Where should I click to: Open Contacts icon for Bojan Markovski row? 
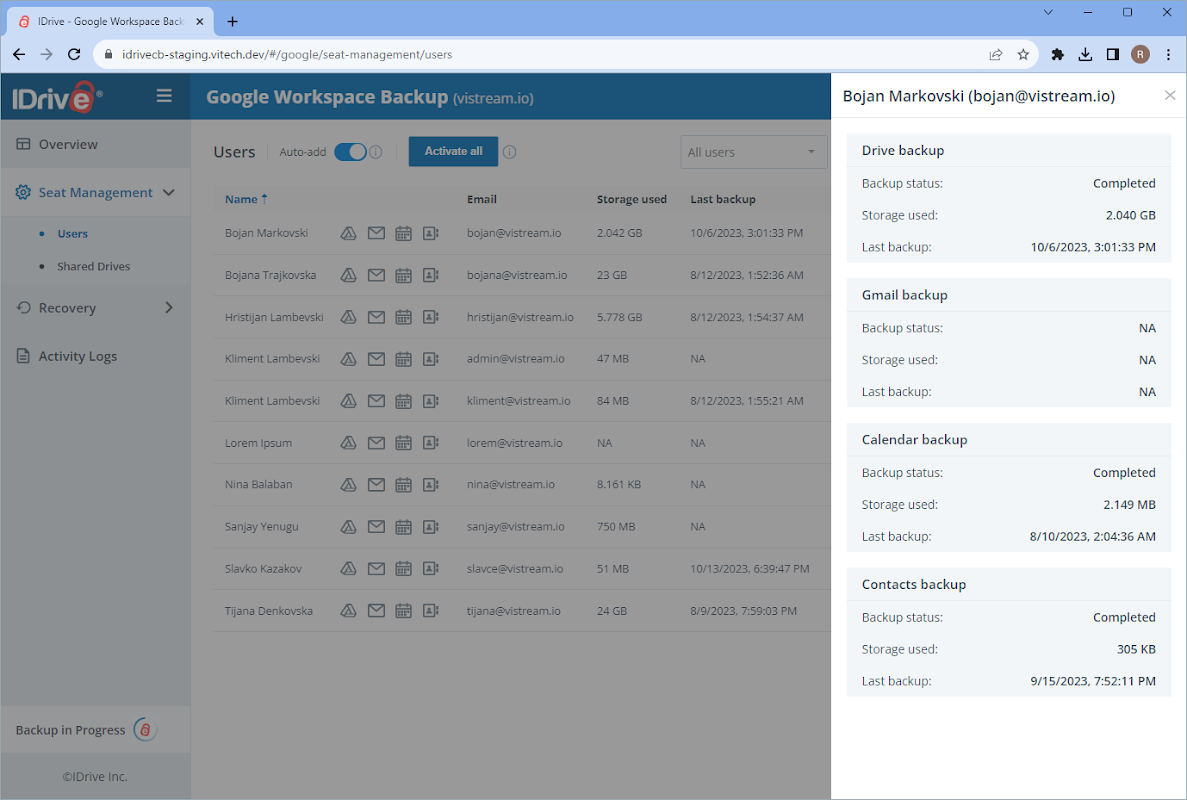pos(431,233)
